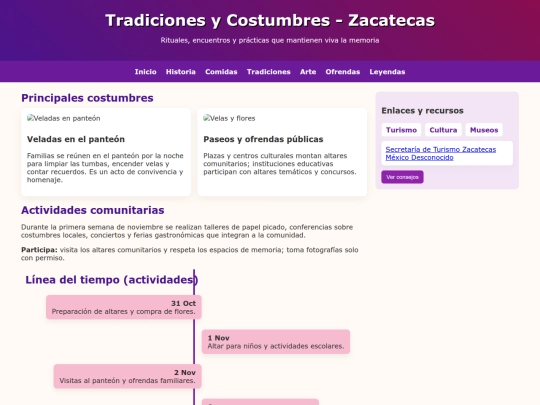The width and height of the screenshot is (540, 405).
Task: Choose the Museos tab
Action: [x=484, y=130]
